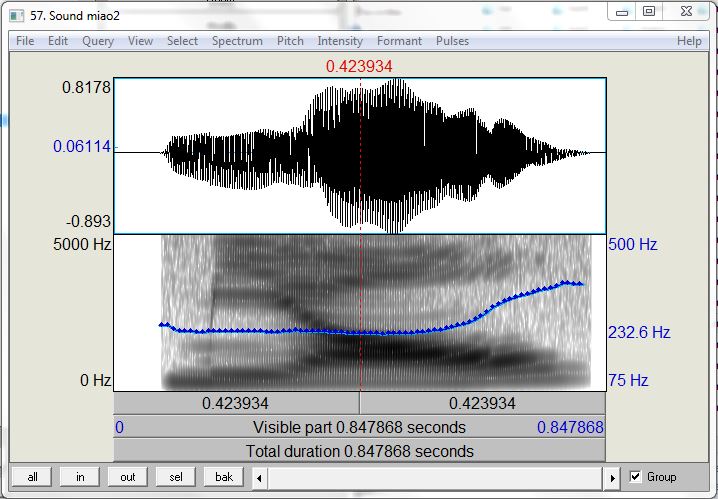Maximize the Sound miao2 window
Viewport: 718px width, 499px height.
[x=649, y=11]
